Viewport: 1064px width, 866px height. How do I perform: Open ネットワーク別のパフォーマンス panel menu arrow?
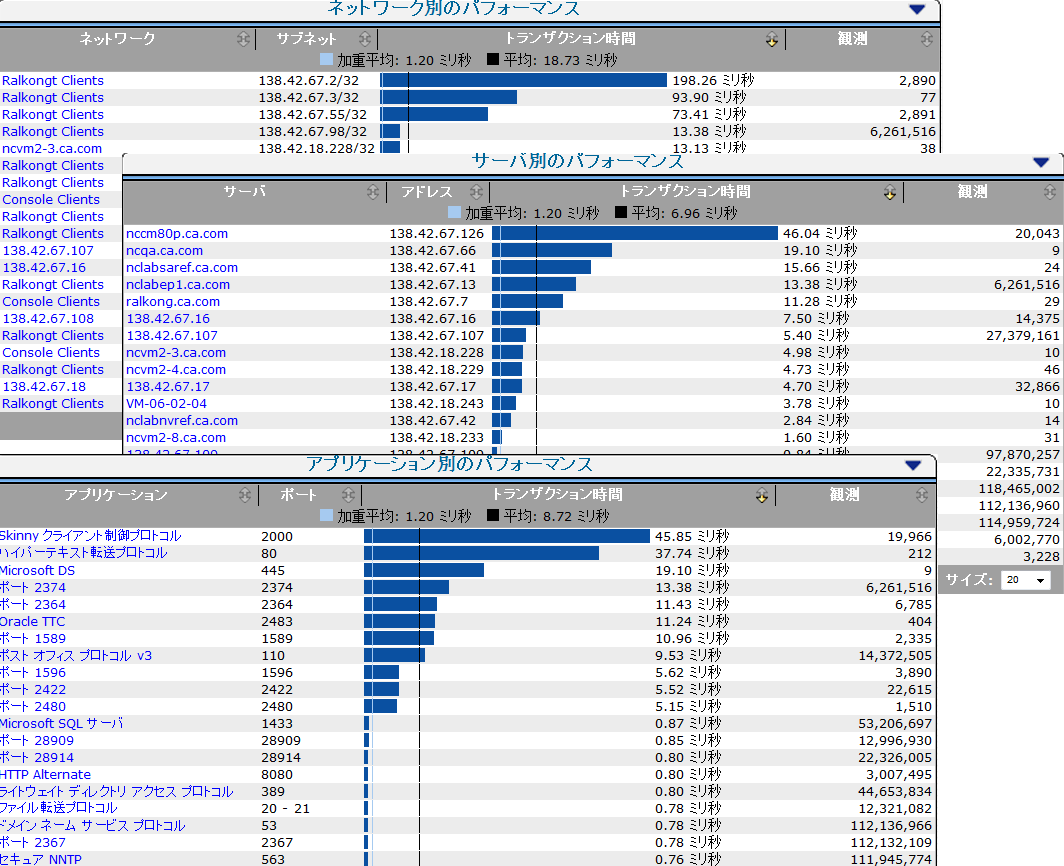point(917,9)
